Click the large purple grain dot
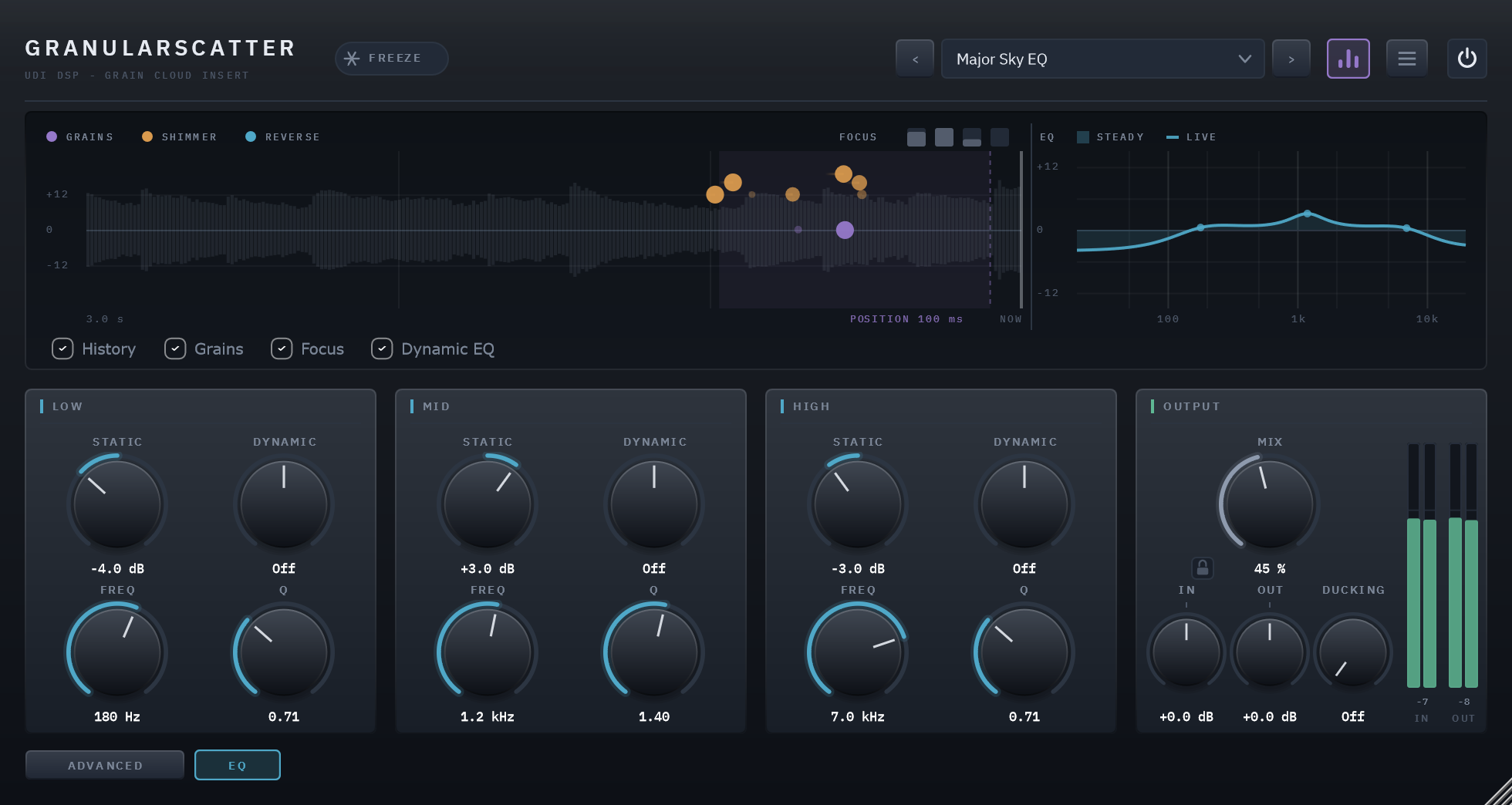This screenshot has height=805, width=1512. tap(845, 230)
